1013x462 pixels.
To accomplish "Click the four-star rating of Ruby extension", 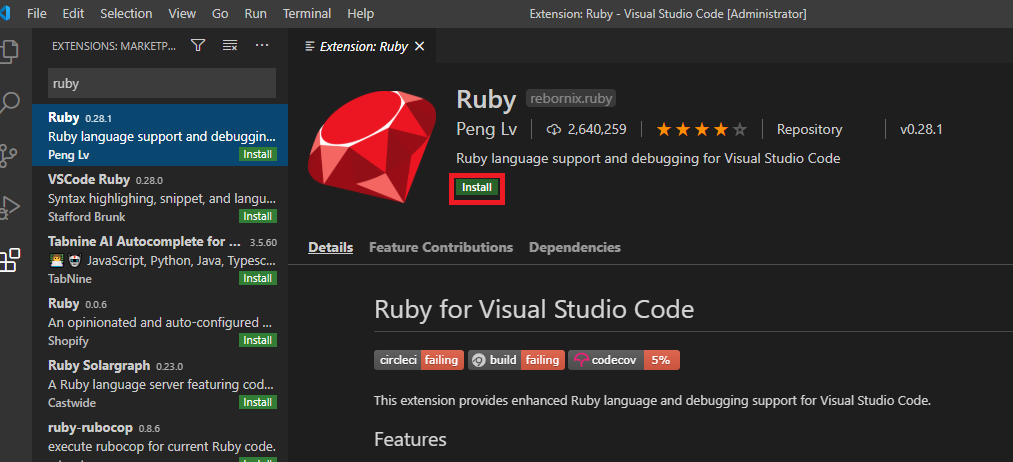I will (701, 129).
